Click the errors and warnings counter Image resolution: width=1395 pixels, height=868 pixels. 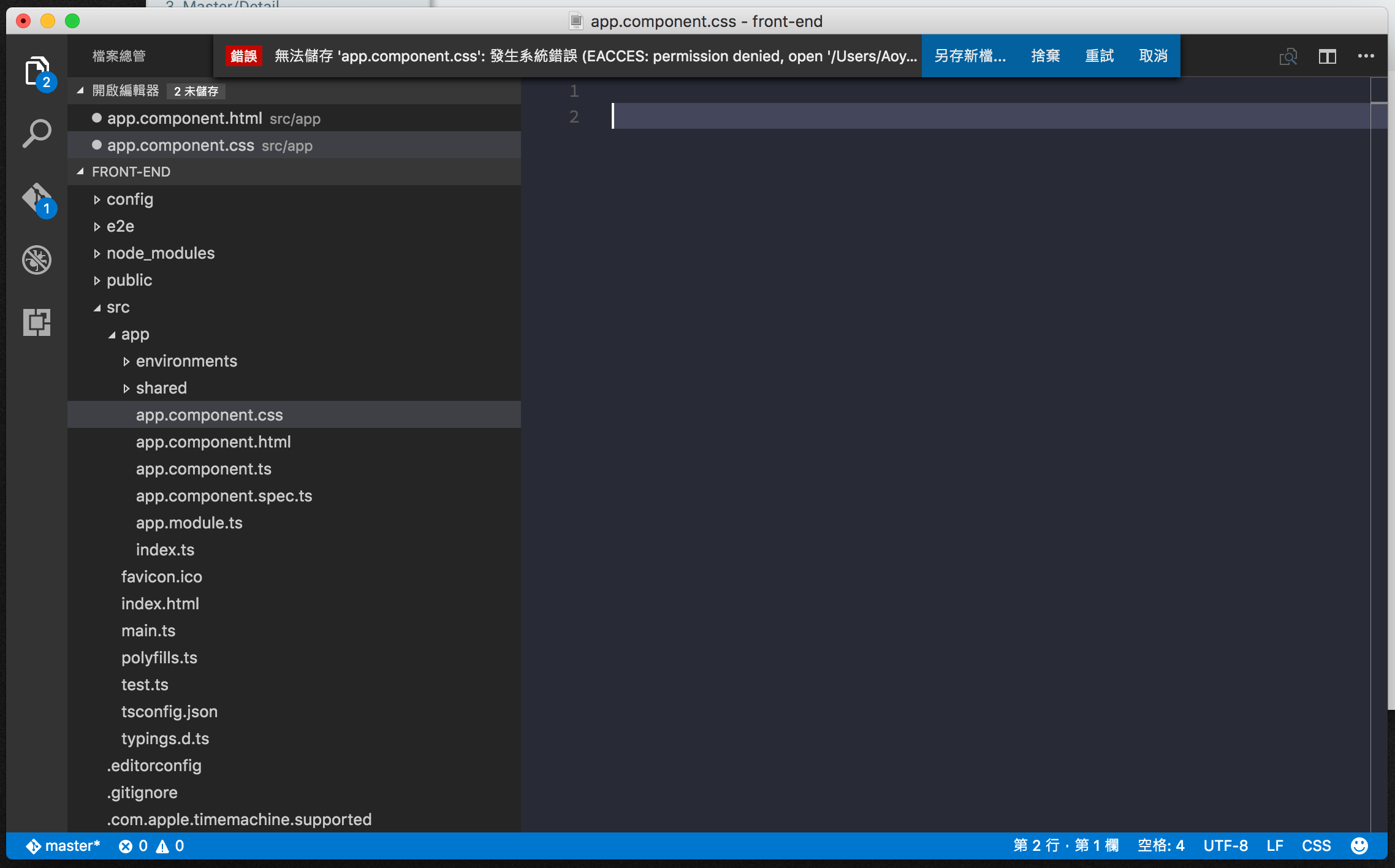pyautogui.click(x=151, y=845)
